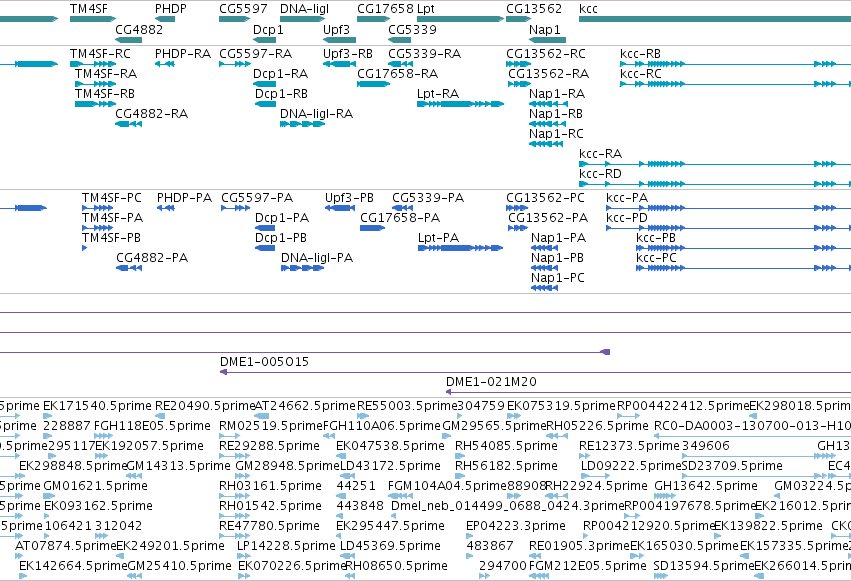Click transcript kcc-RA

600,154
